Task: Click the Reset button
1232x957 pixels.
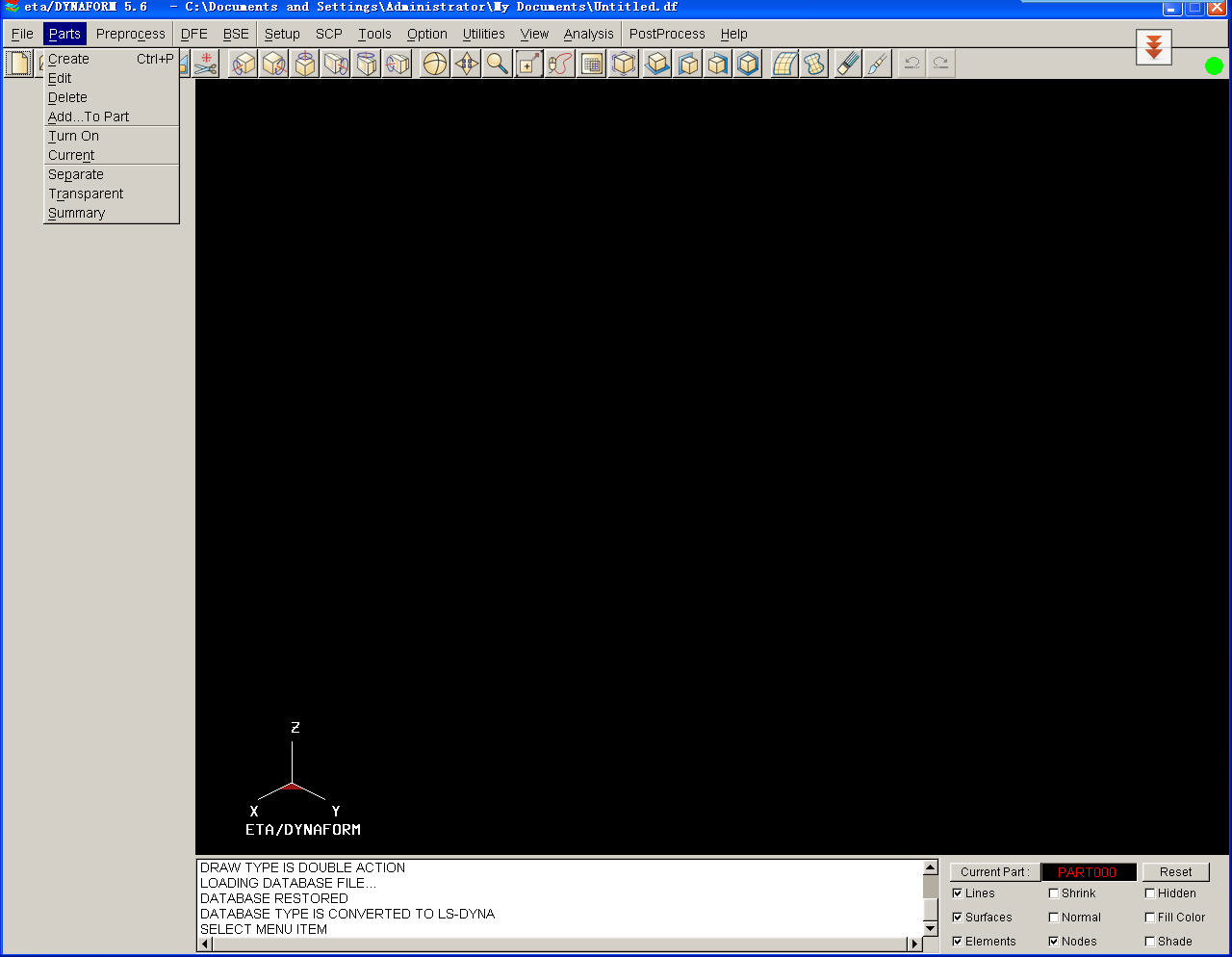Action: tap(1175, 872)
